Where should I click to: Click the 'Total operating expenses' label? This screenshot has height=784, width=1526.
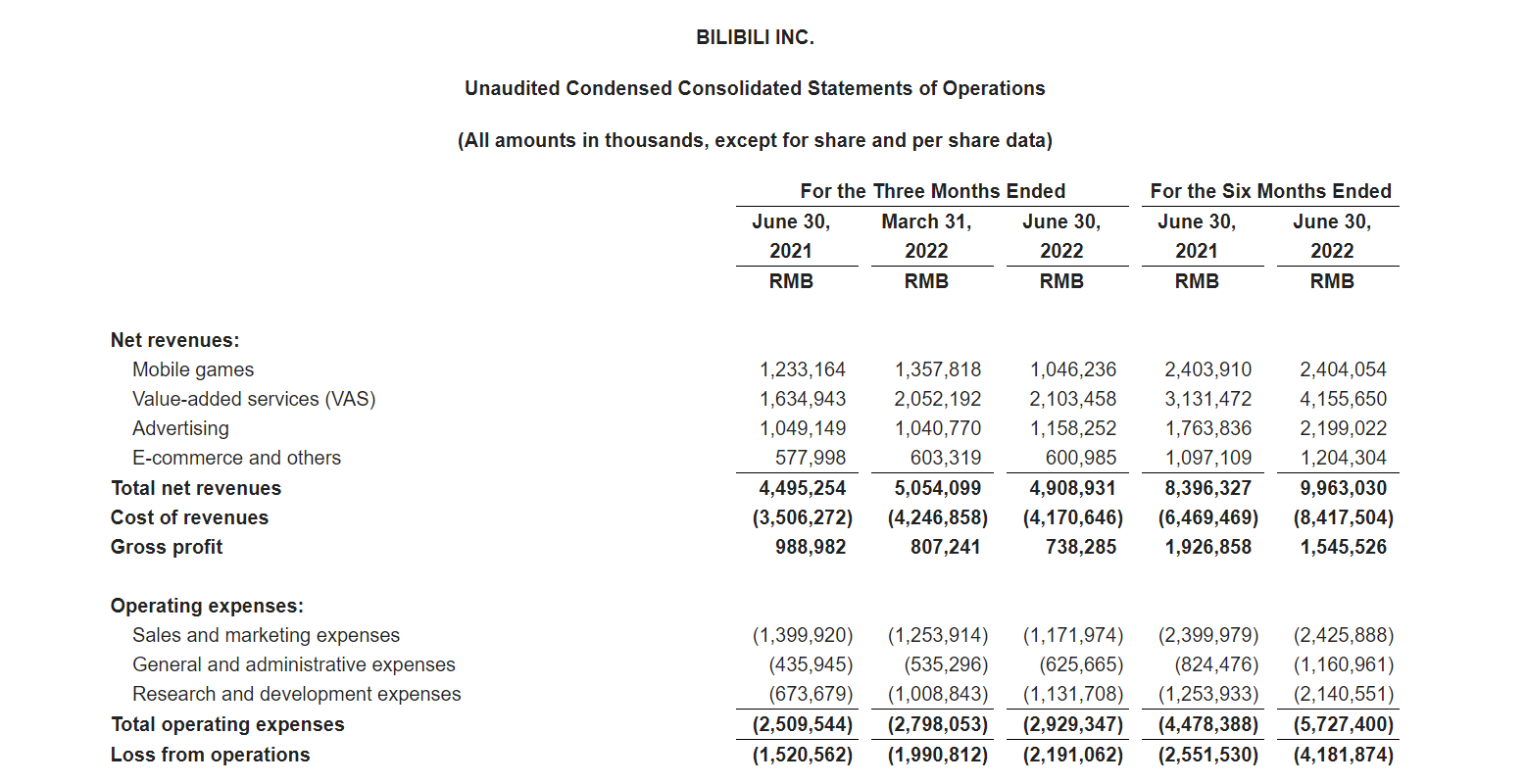(x=227, y=724)
